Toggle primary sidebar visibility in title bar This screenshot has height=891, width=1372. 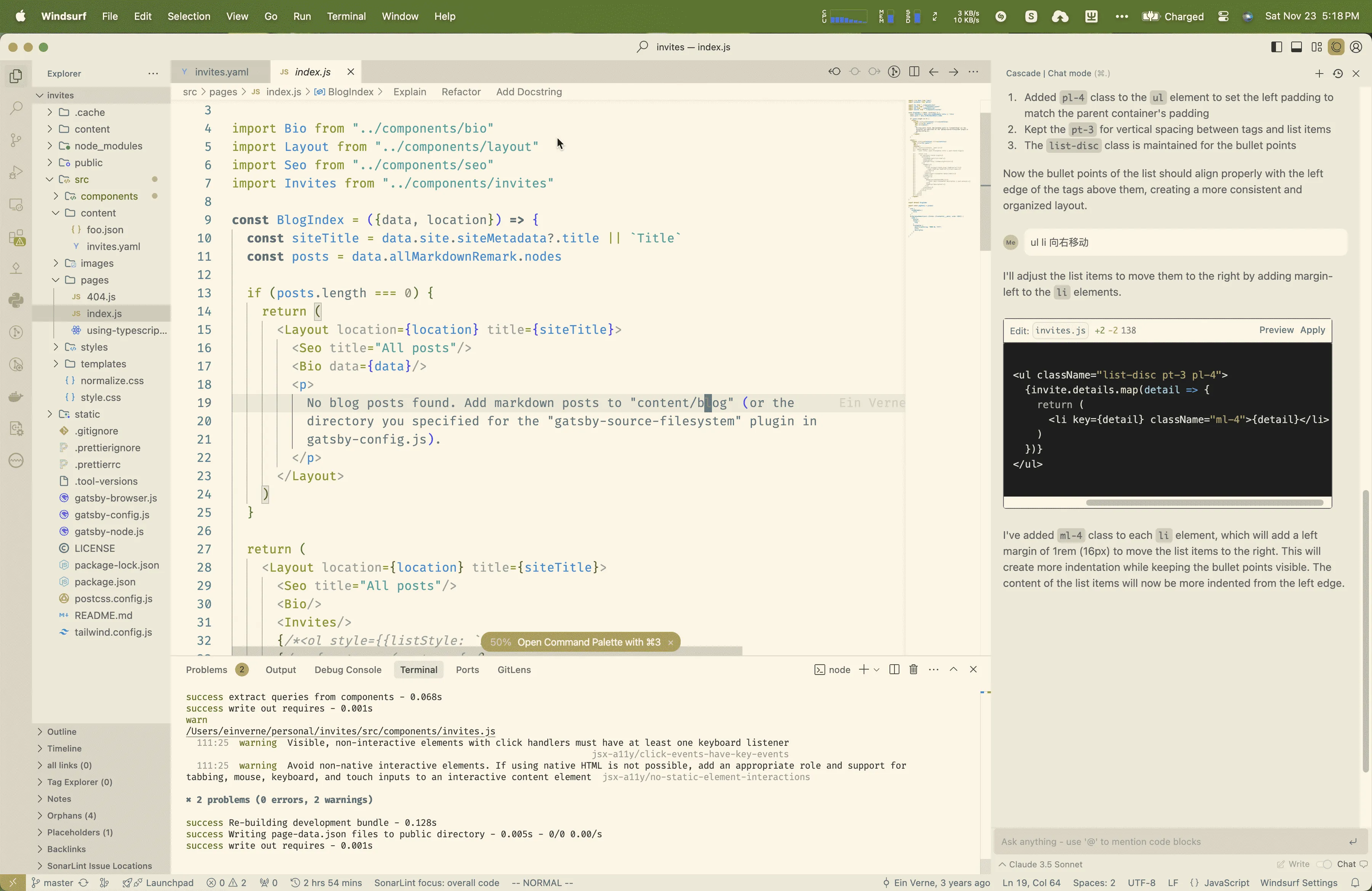pos(1276,47)
